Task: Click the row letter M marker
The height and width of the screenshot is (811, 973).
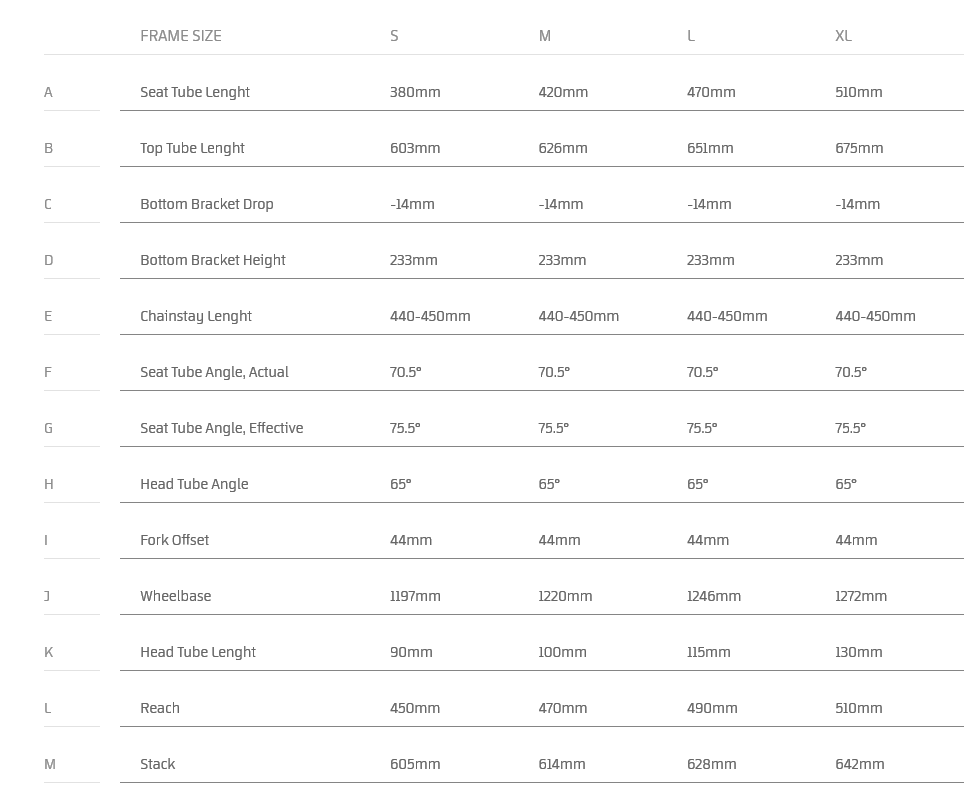Action: 50,764
